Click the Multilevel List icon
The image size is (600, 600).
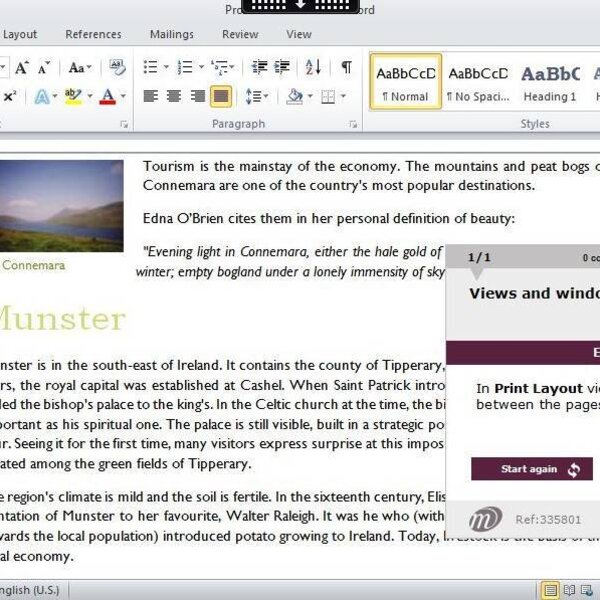219,67
